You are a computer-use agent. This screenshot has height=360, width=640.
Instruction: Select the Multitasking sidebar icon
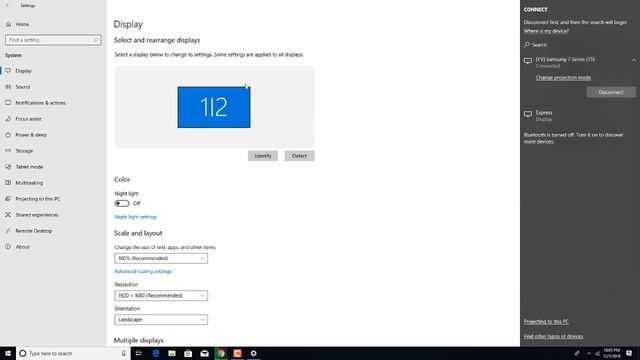[8, 182]
